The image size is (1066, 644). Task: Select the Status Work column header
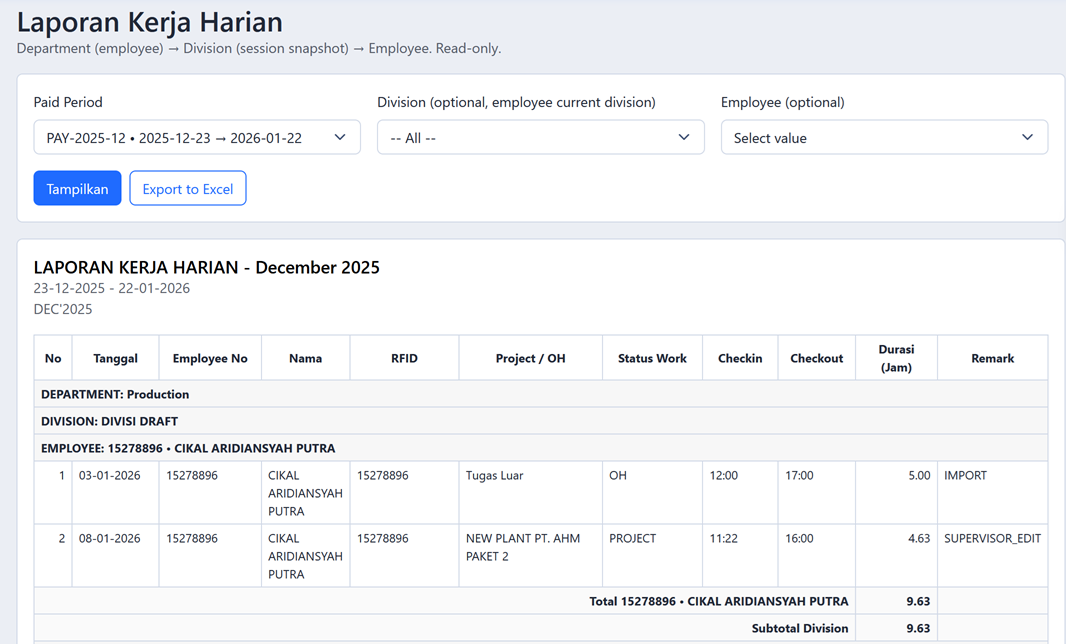point(652,357)
